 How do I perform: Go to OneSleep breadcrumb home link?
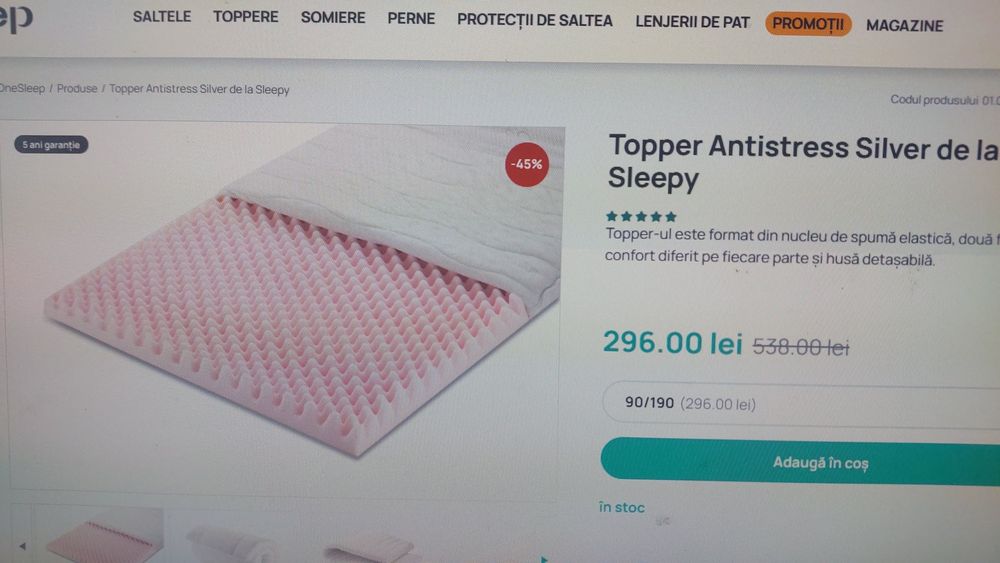pyautogui.click(x=22, y=89)
